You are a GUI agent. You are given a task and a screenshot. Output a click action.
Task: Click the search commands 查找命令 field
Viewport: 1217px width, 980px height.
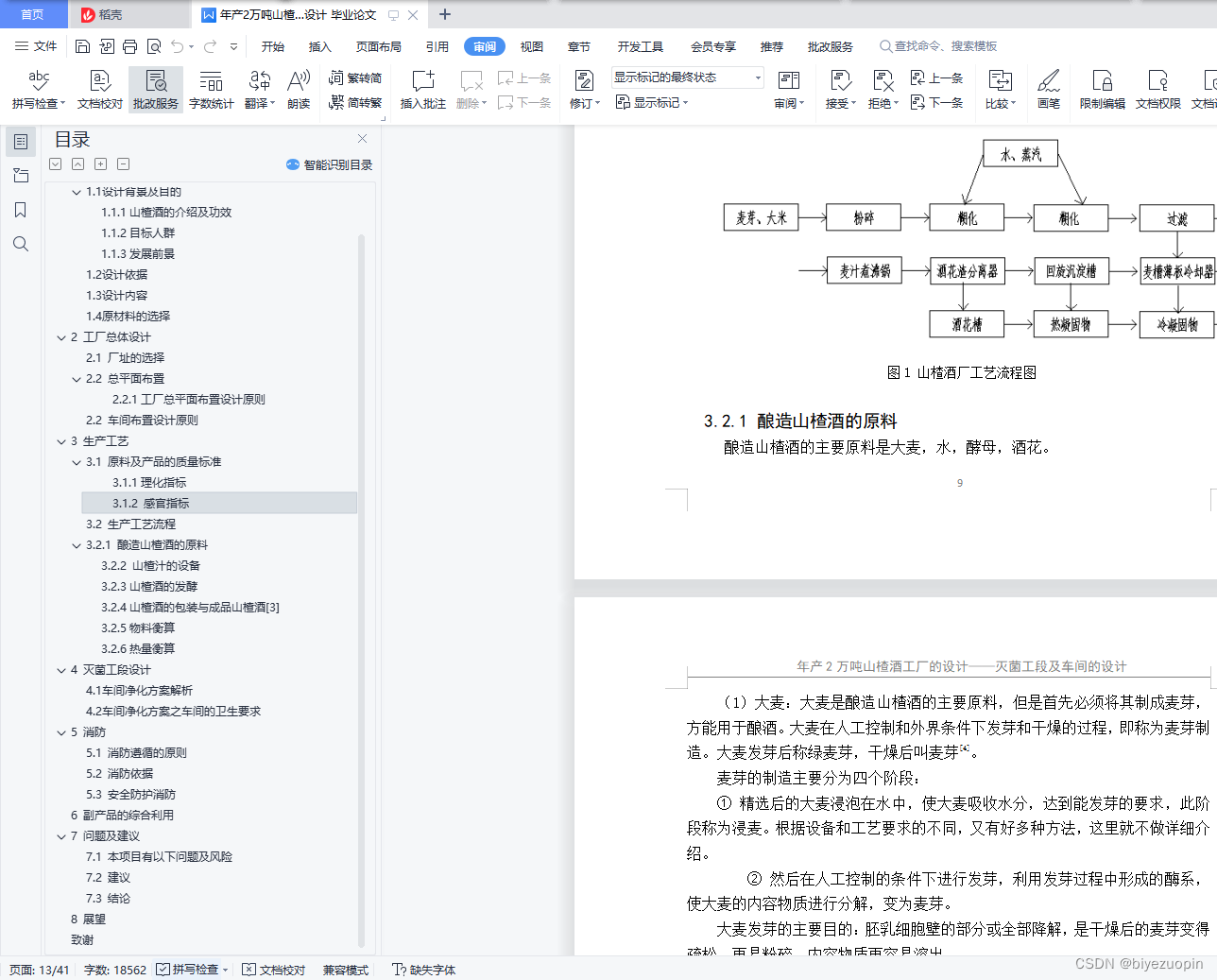pyautogui.click(x=938, y=46)
